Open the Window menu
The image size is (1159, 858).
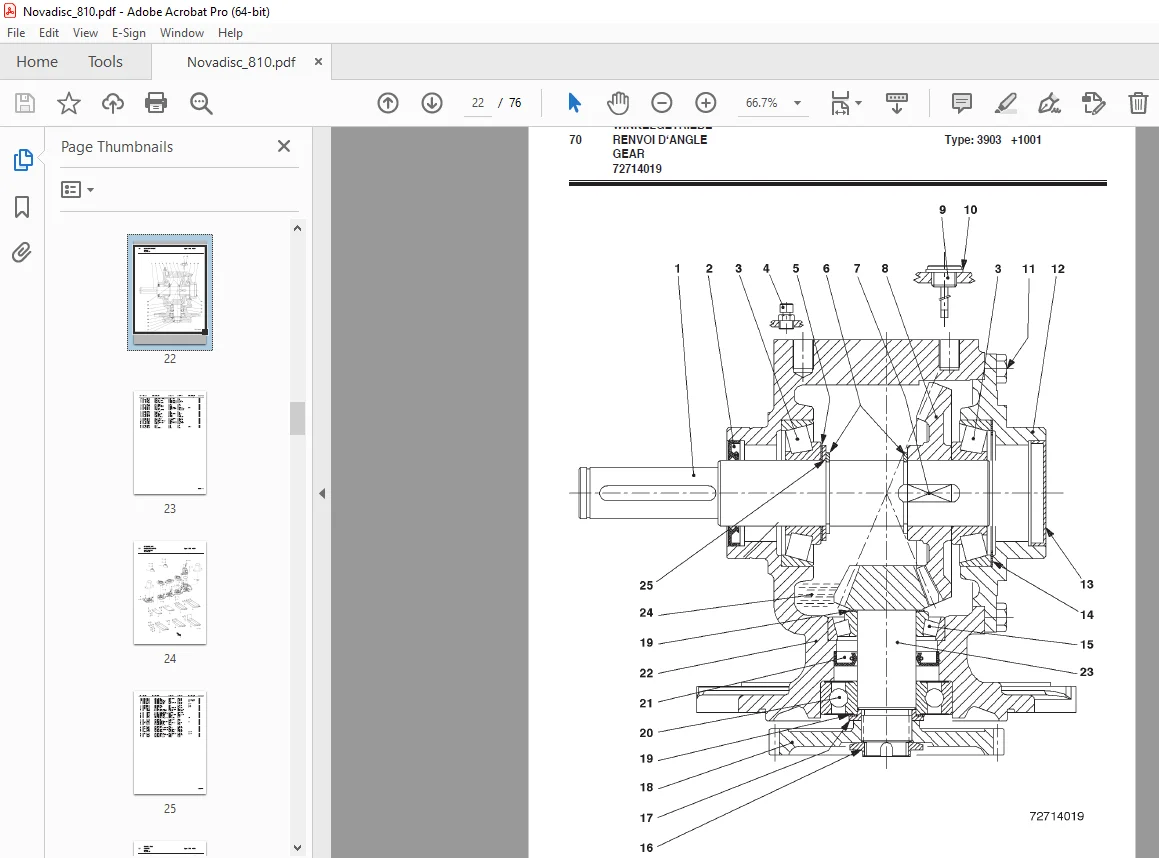[182, 33]
